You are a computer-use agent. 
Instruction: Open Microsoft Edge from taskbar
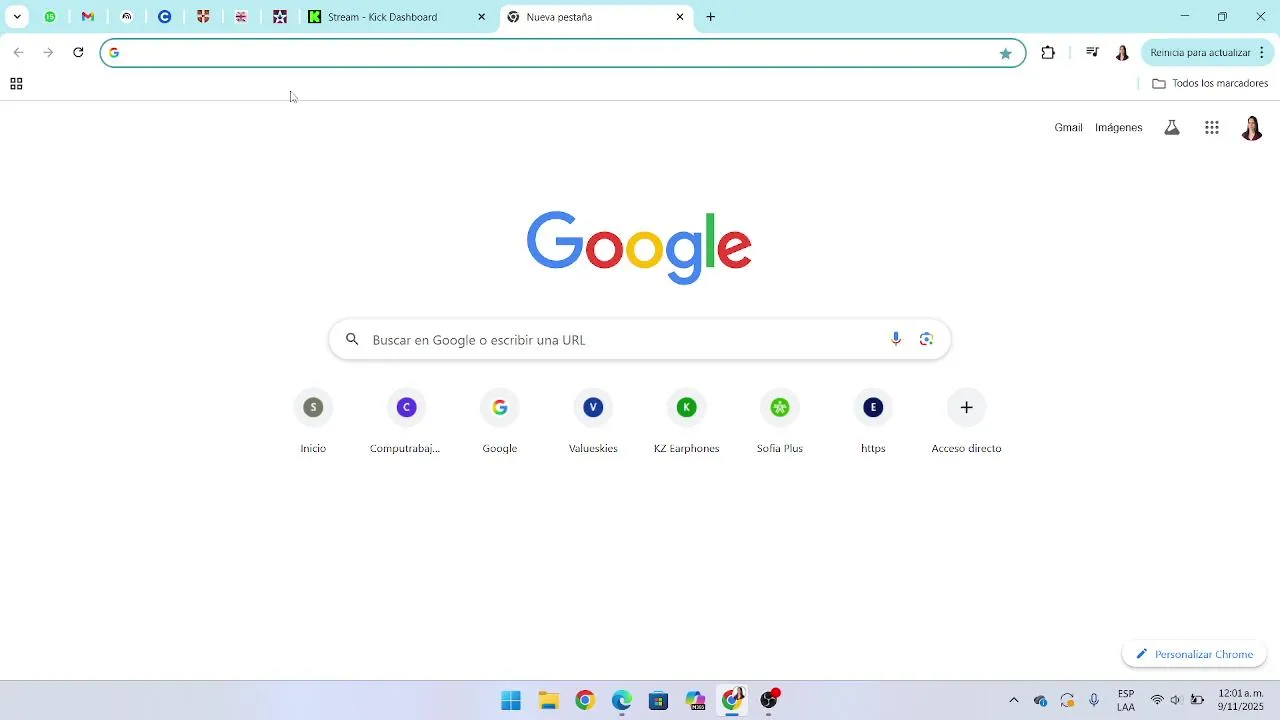[622, 700]
